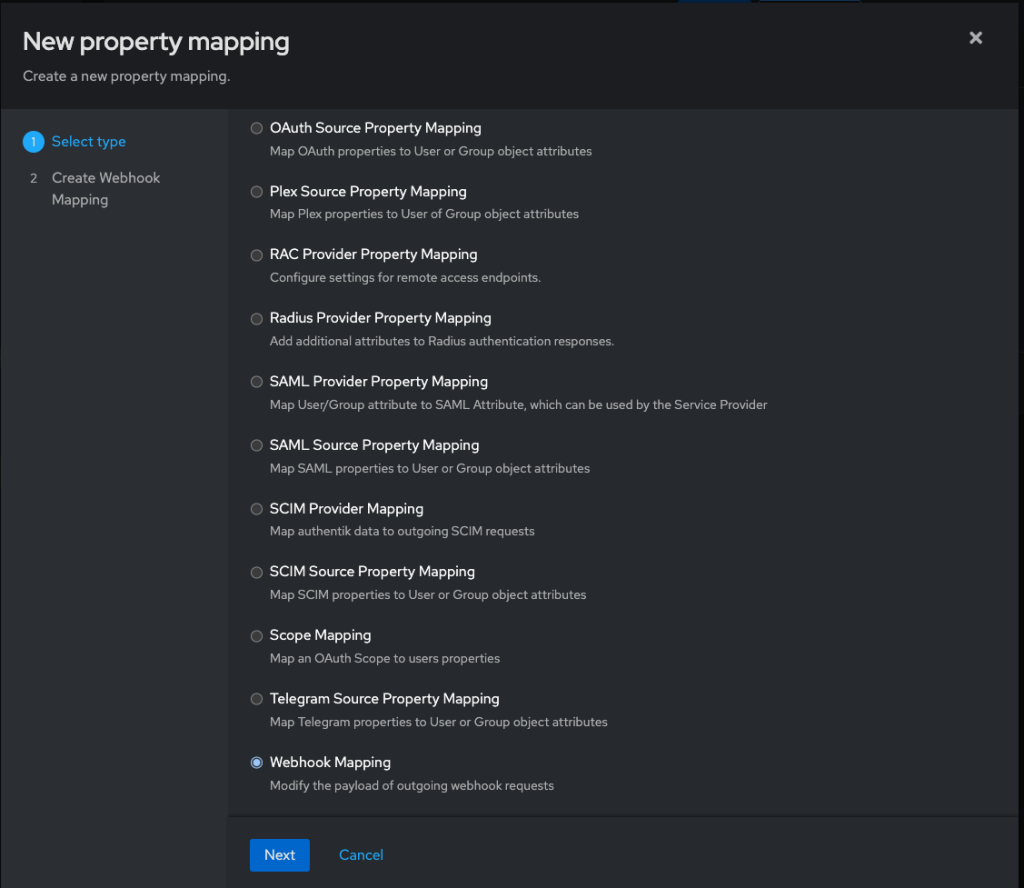Select SCIM Provider Mapping radio button
1024x888 pixels.
(257, 509)
